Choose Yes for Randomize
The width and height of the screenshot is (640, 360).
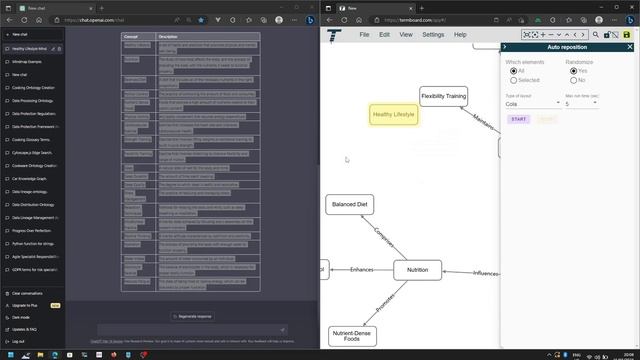tap(573, 71)
